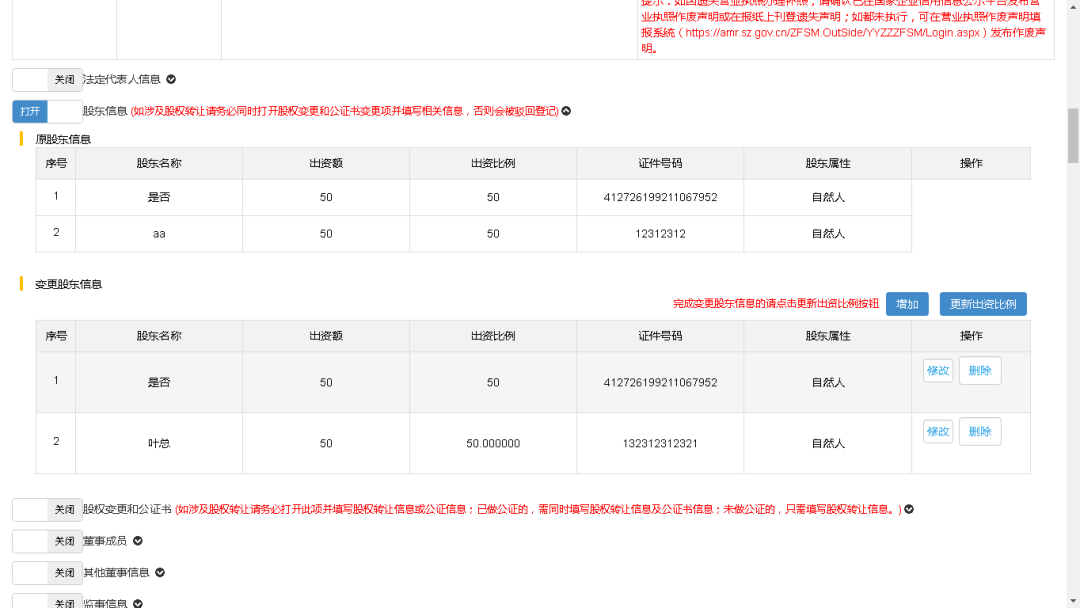Collapse chevron icon after 股东信息 red note

click(566, 111)
